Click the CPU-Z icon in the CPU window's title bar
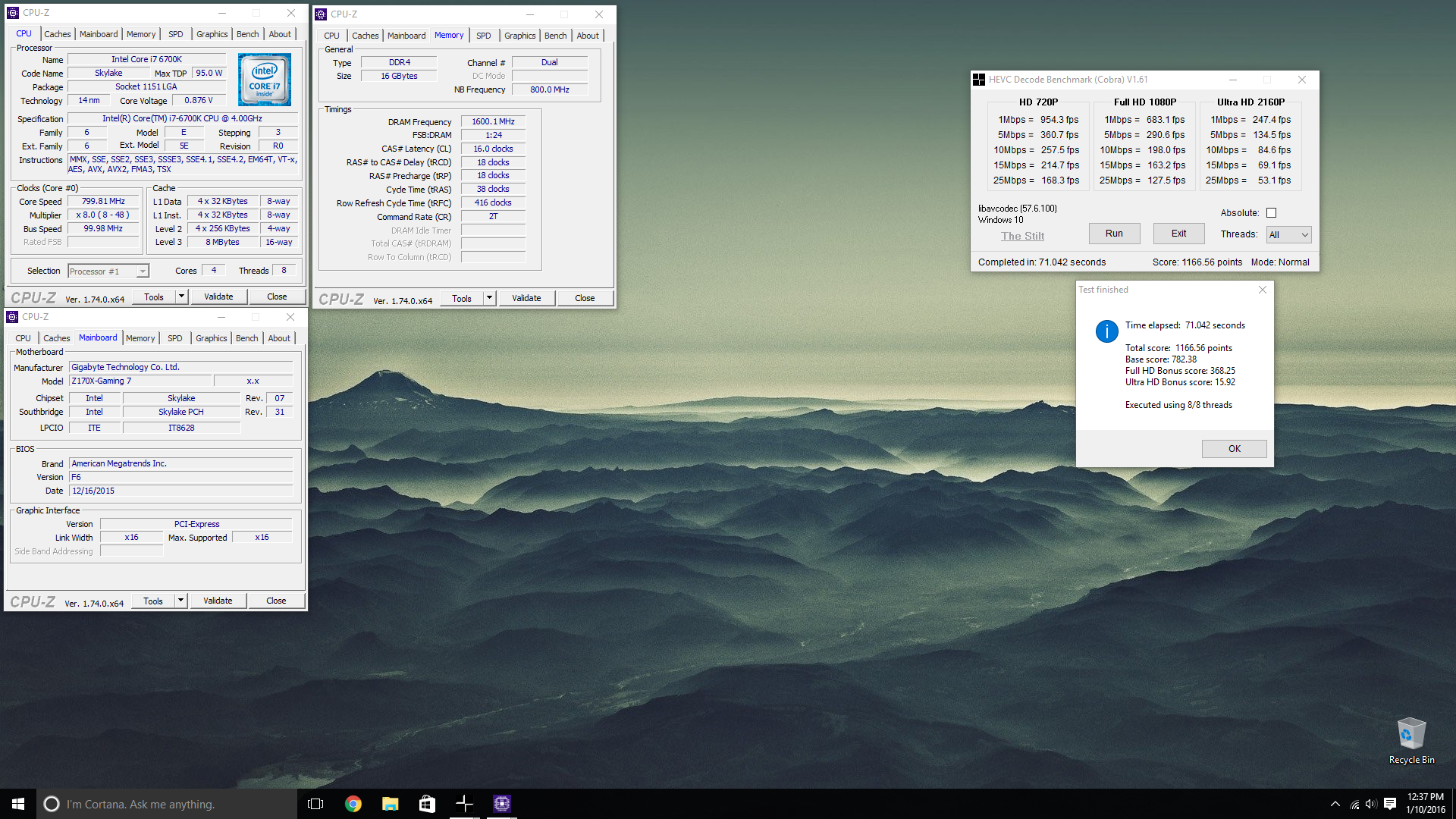 [13, 13]
